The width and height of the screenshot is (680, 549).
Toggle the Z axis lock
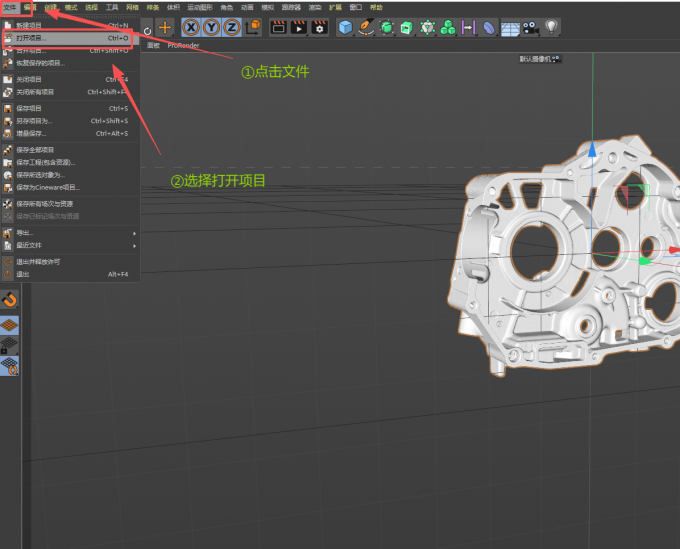[232, 28]
